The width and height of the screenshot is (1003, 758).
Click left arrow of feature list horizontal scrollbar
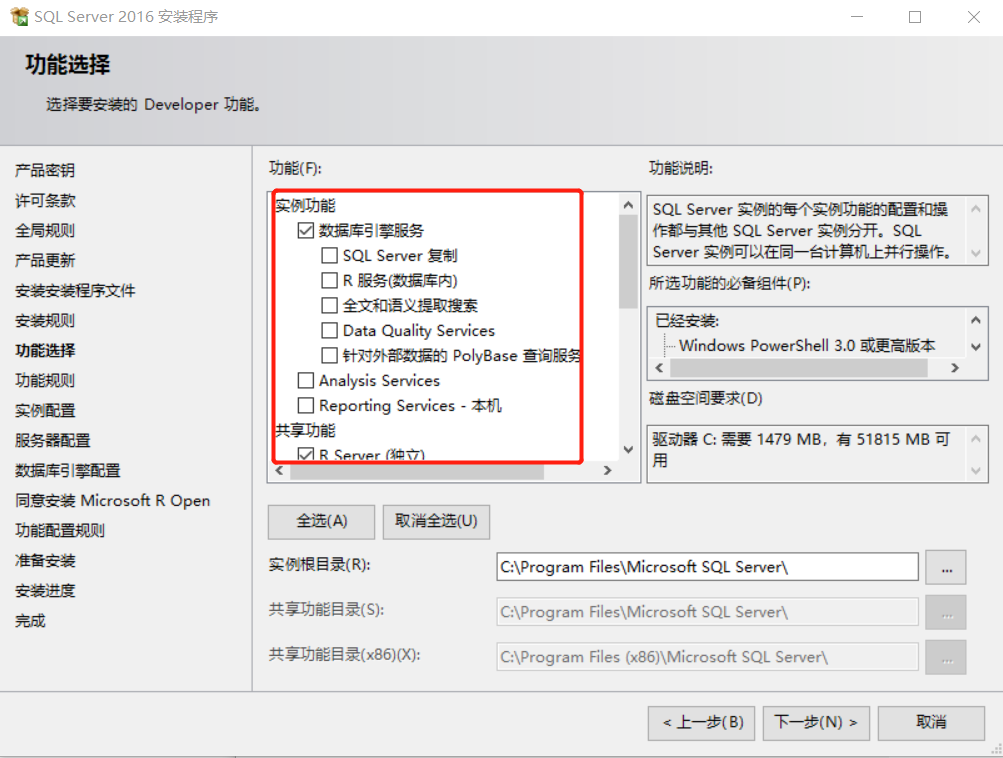coord(279,471)
